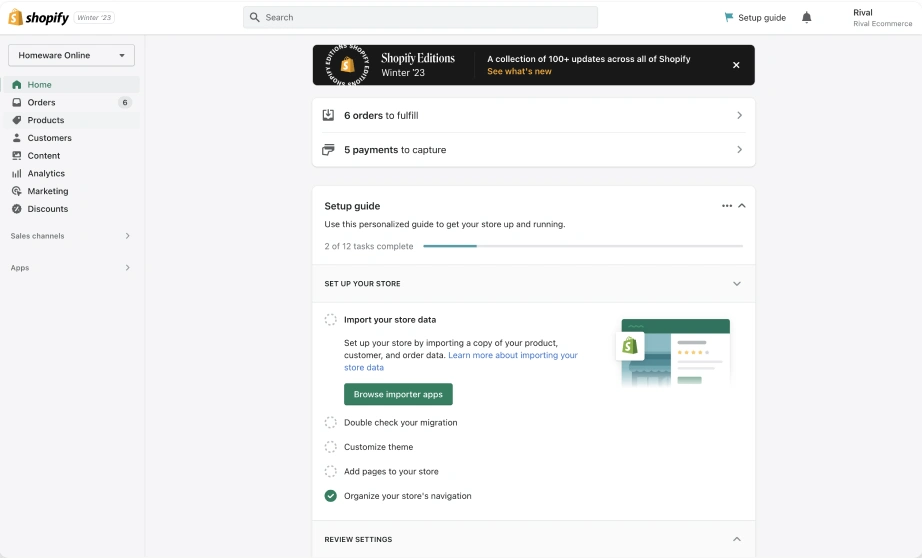
Task: Click the setup tasks progress bar
Action: point(583,246)
